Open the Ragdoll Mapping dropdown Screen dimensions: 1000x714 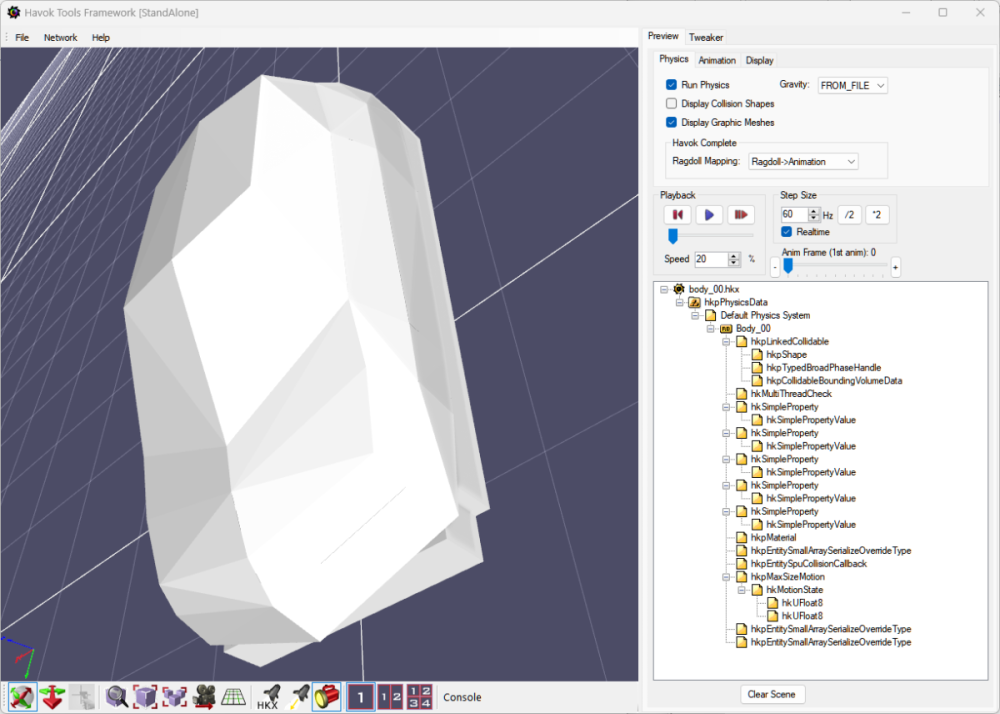pyautogui.click(x=803, y=162)
